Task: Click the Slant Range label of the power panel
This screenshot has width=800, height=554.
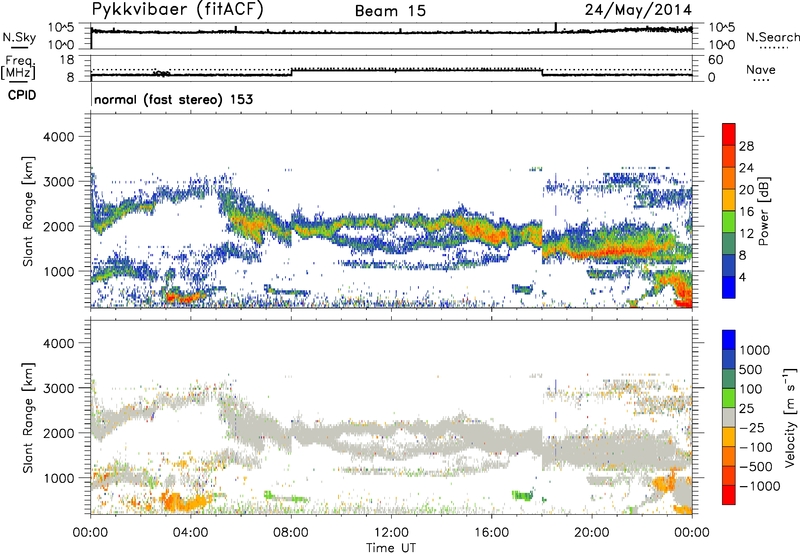Action: point(28,211)
